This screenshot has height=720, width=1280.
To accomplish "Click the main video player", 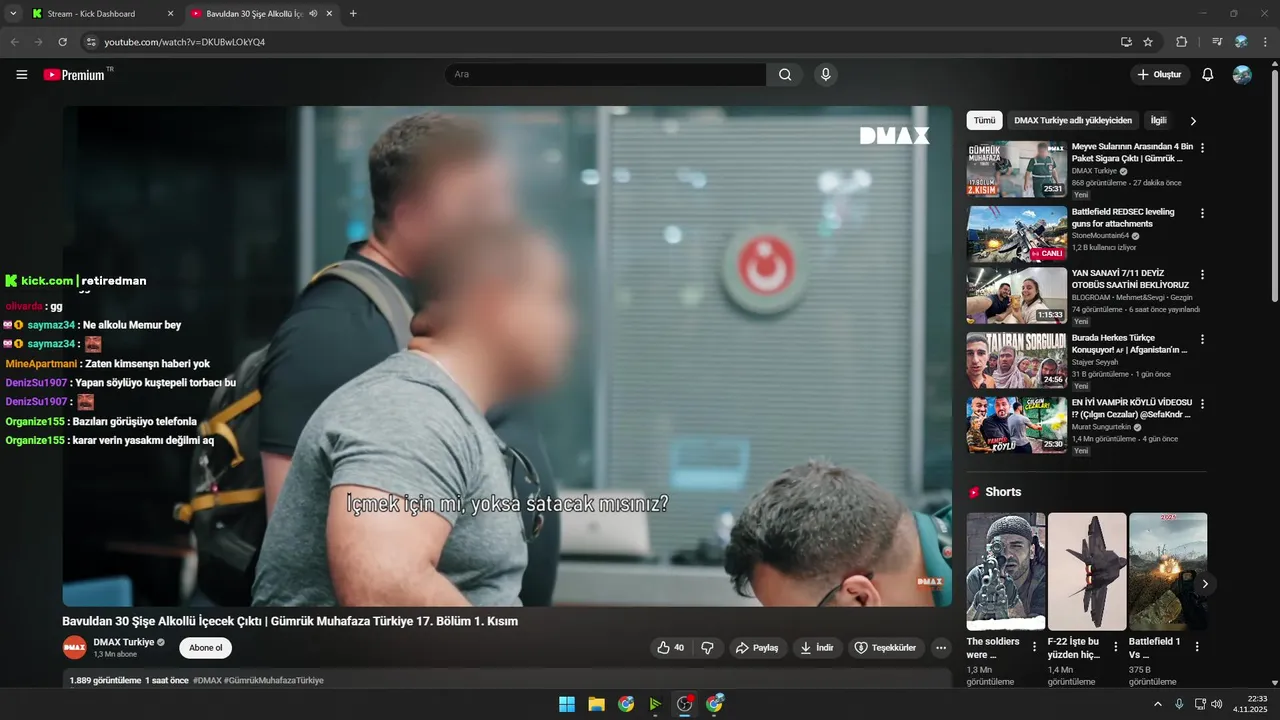I will point(507,356).
